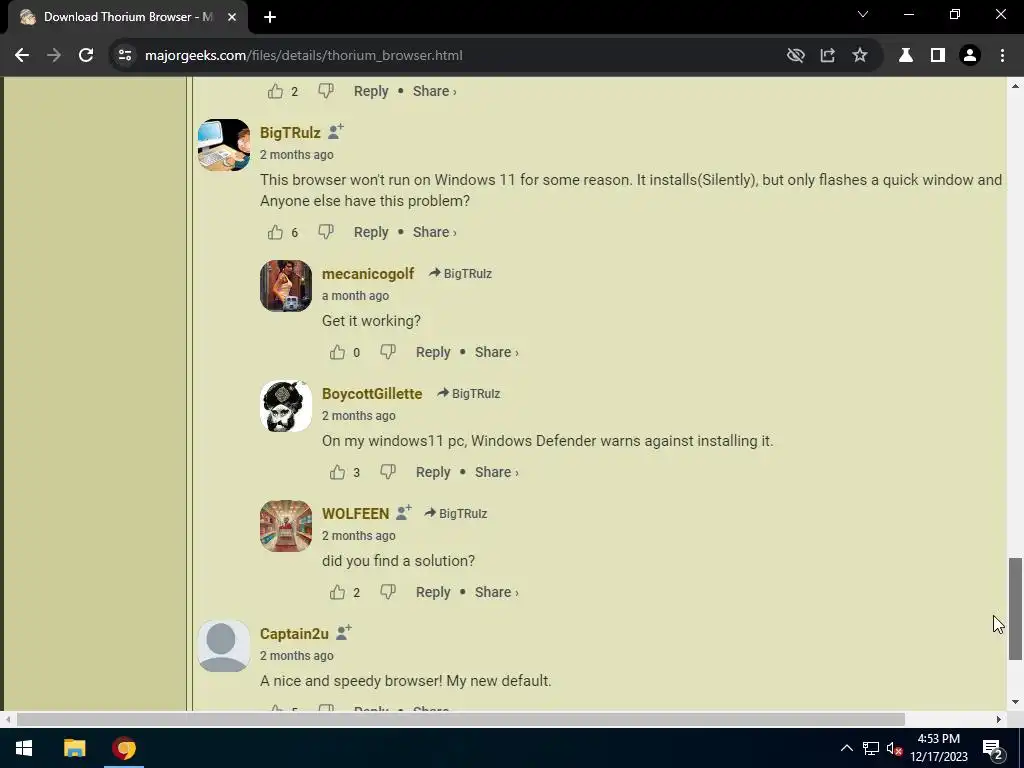
Task: Open the three-dot browser menu
Action: pos(1002,56)
